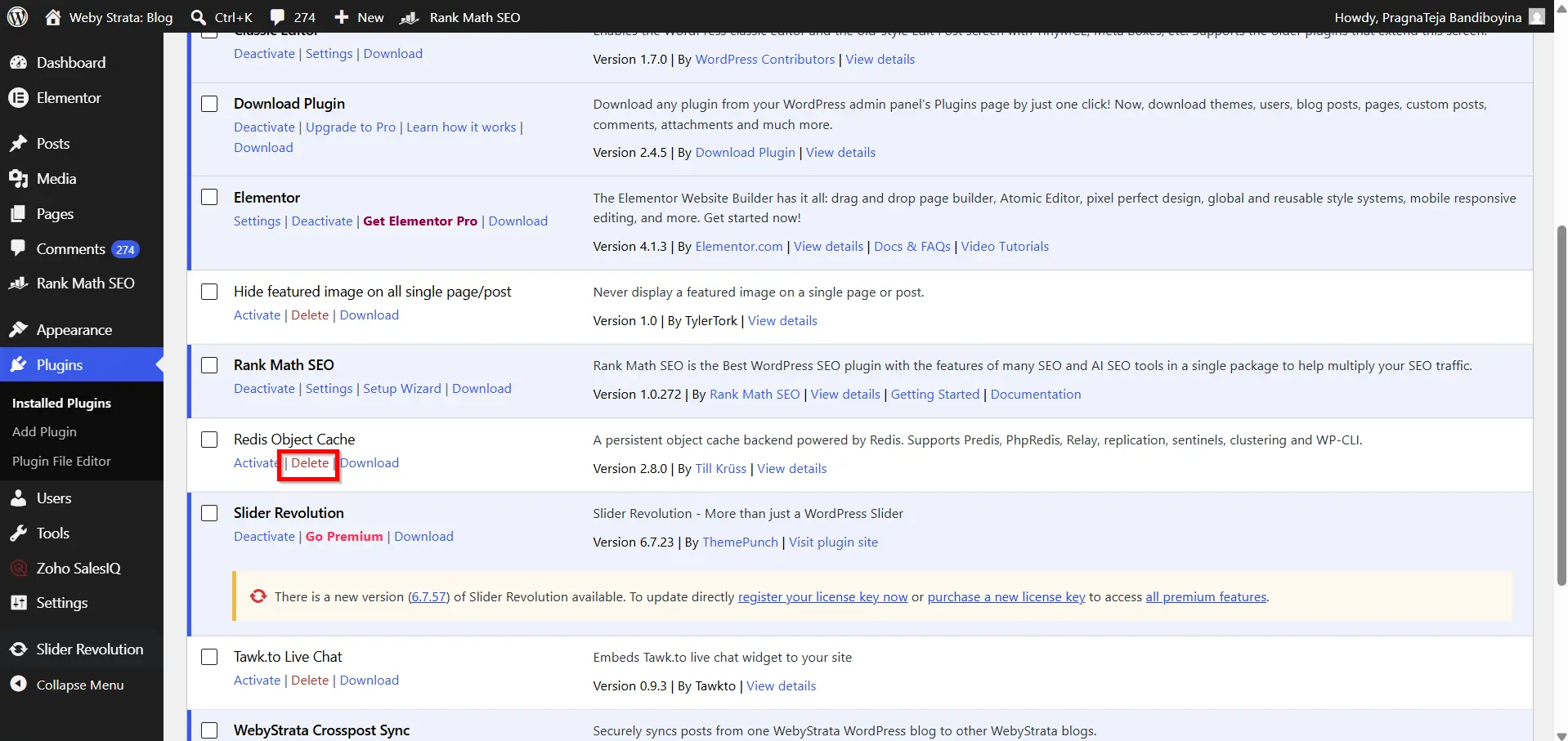Open Rank Math Documentation link
The width and height of the screenshot is (1568, 741).
tap(1035, 395)
